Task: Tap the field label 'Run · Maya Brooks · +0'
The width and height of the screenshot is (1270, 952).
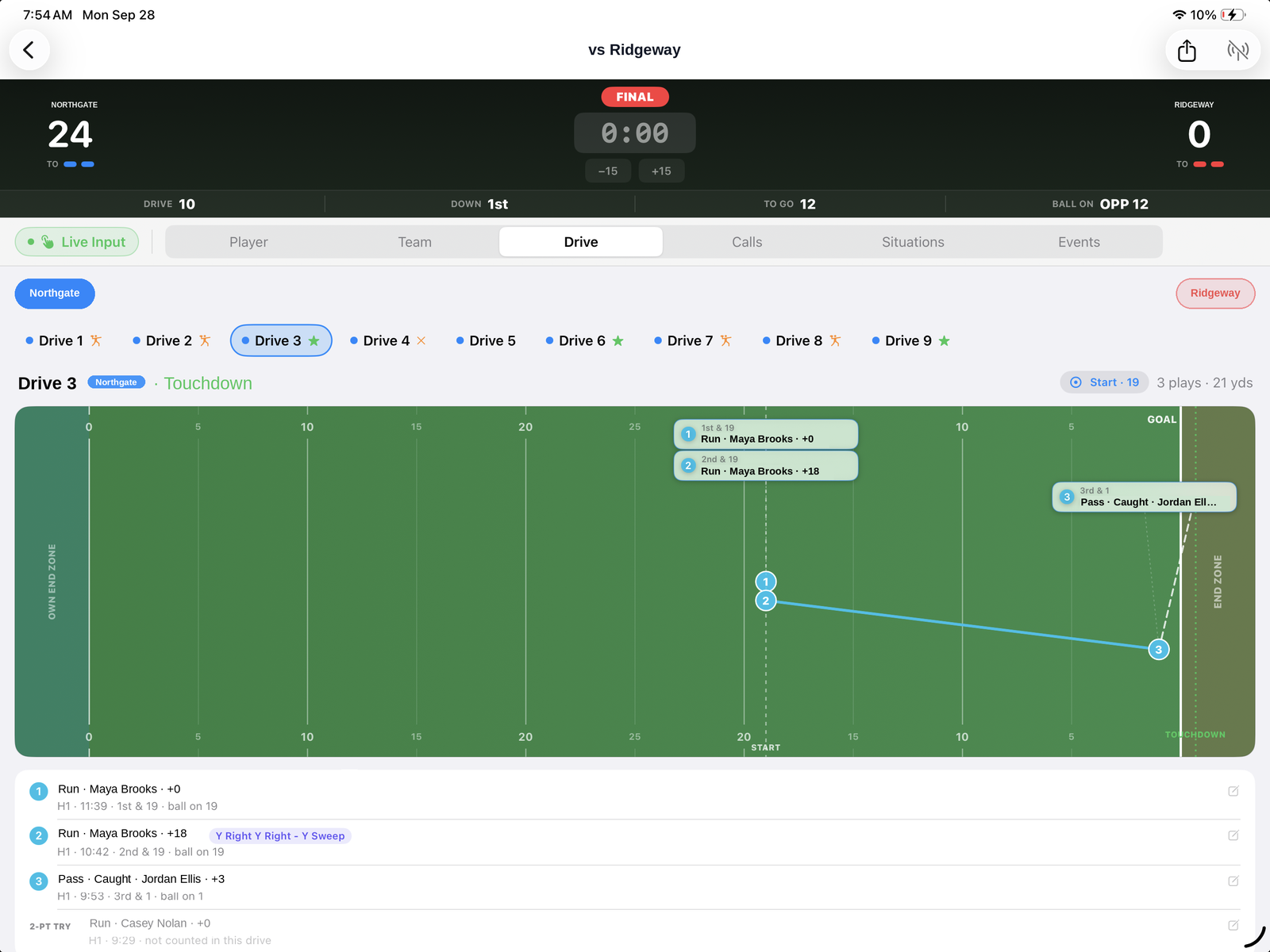Action: coord(766,434)
